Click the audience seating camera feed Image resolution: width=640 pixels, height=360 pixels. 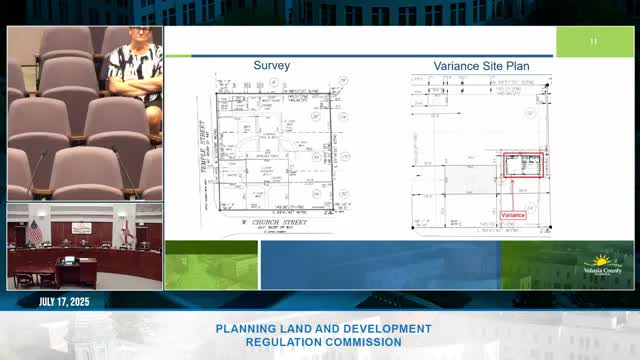tap(85, 113)
